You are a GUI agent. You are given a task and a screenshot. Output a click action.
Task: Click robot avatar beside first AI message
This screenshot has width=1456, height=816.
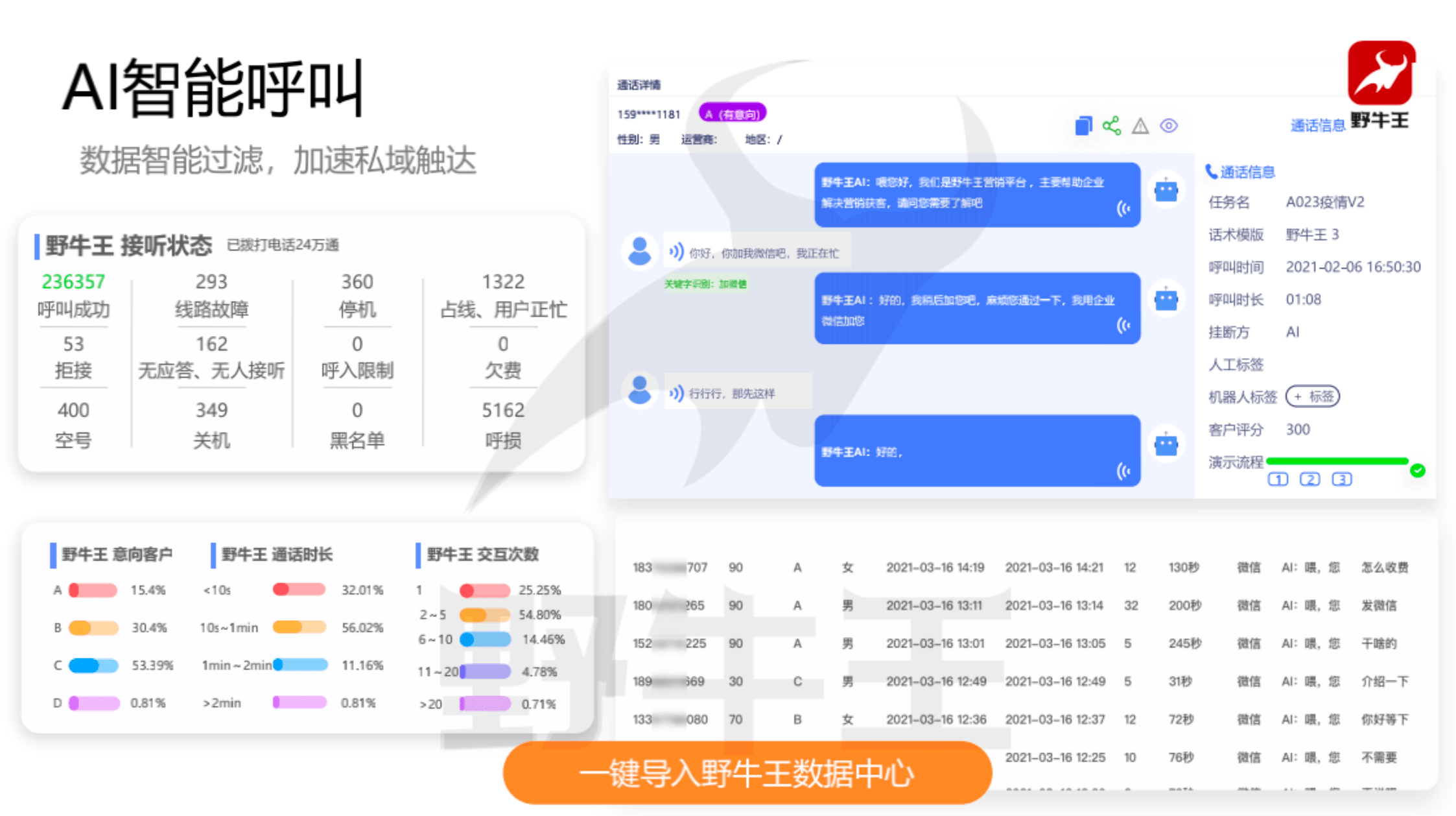pos(1166,191)
